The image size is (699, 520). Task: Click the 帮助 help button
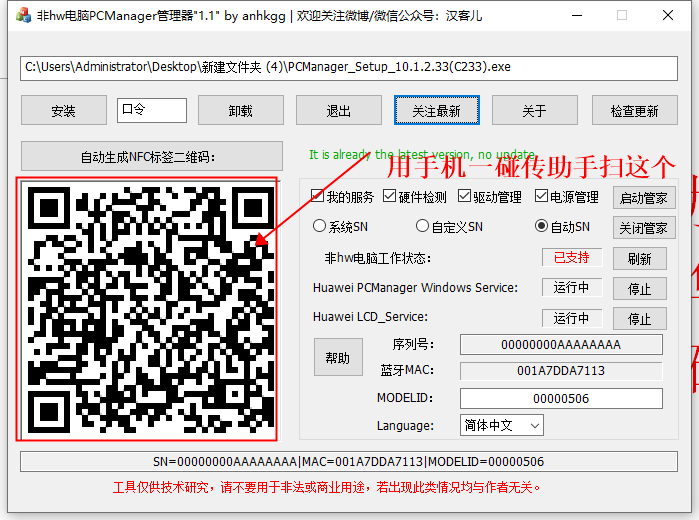pos(338,357)
